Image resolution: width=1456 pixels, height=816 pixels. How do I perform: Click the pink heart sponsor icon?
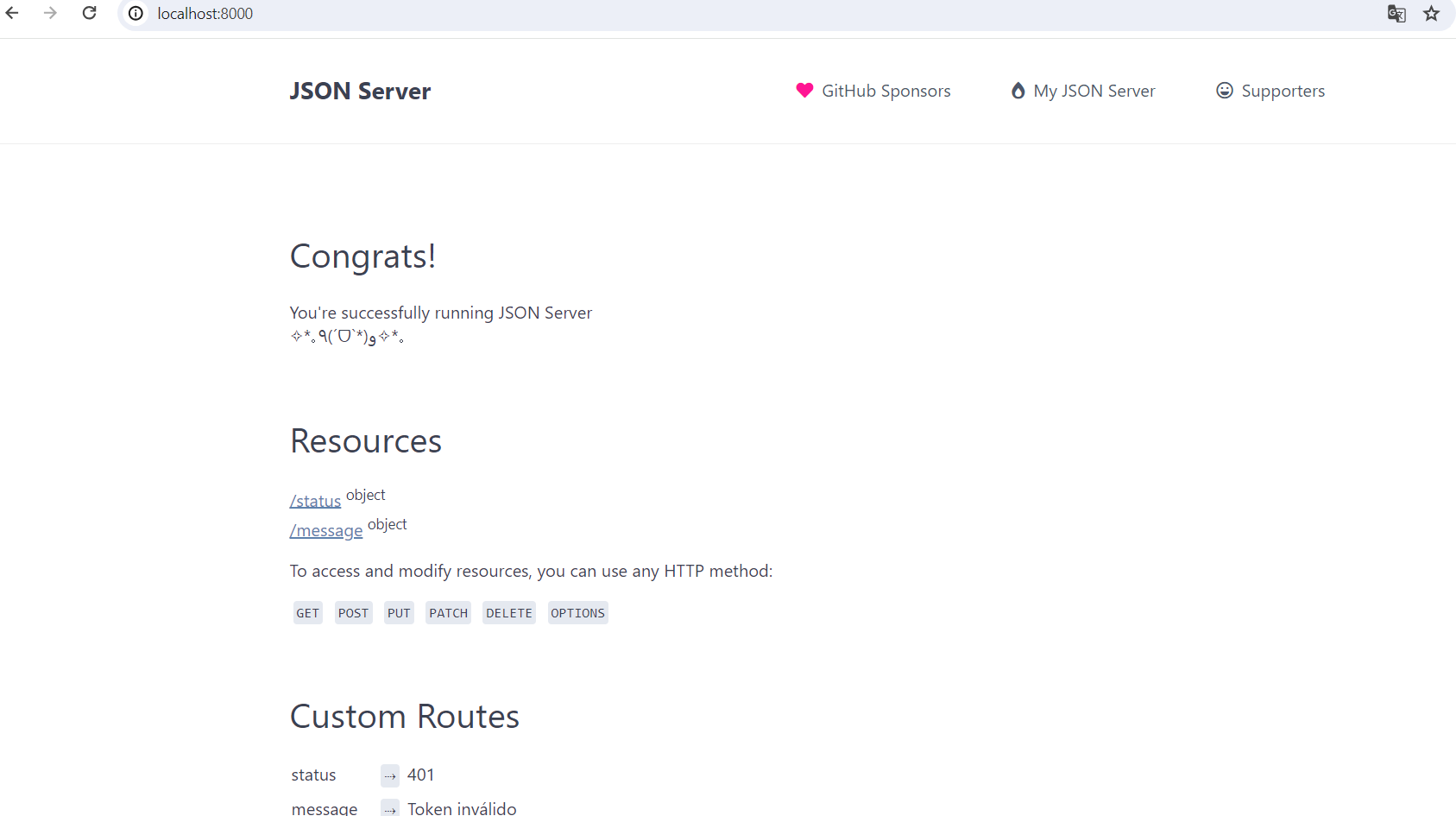[x=804, y=90]
